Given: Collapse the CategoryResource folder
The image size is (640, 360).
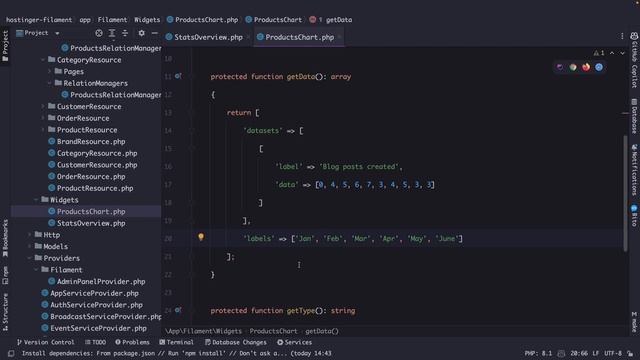Looking at the screenshot, I should 43,60.
